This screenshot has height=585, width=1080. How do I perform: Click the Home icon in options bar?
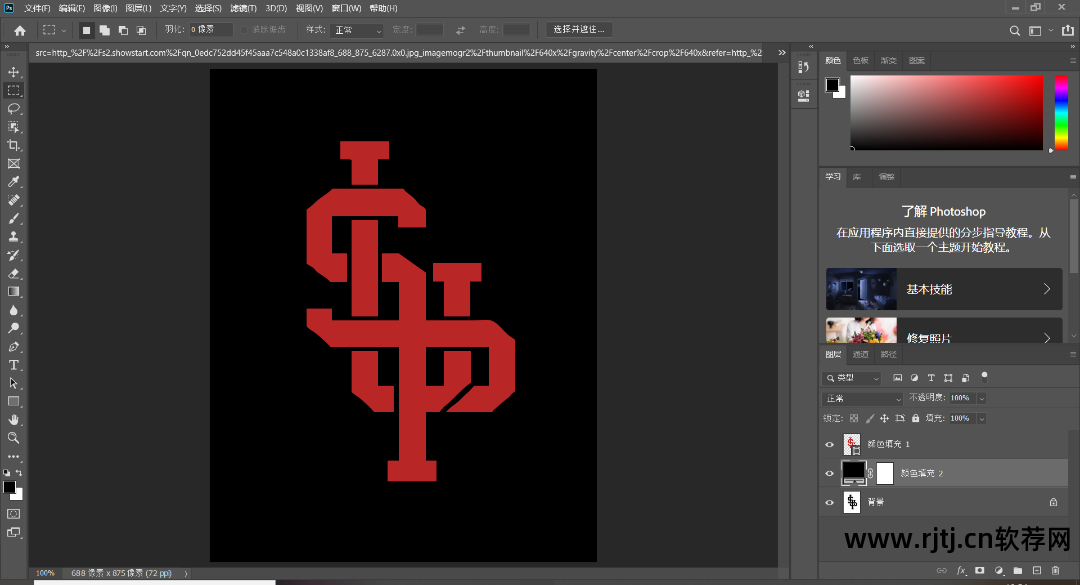(x=20, y=30)
